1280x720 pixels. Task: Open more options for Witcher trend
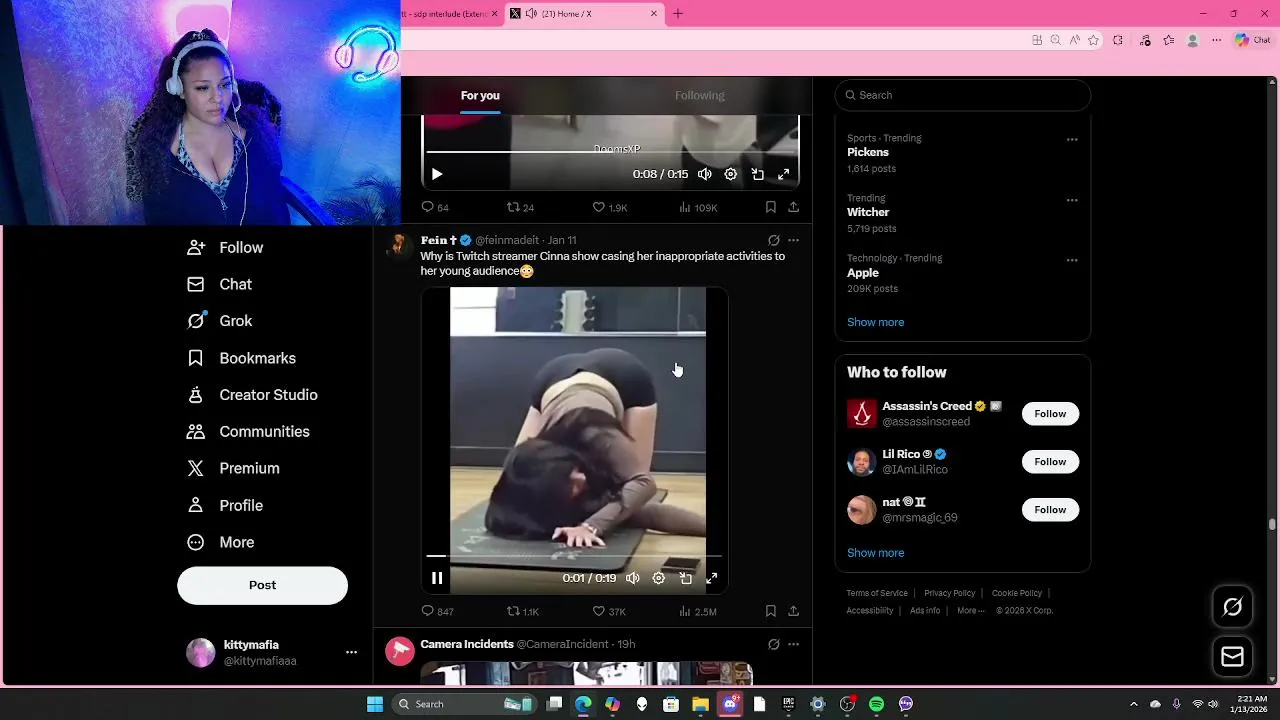click(1072, 200)
